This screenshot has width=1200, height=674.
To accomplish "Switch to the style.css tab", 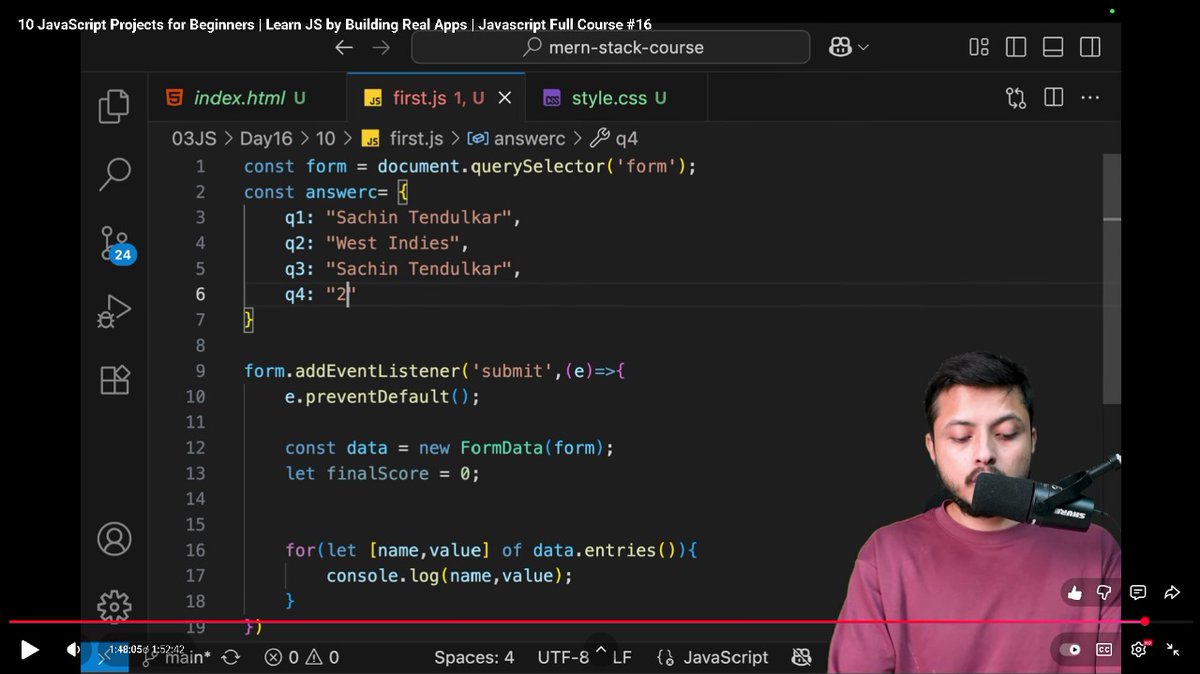I will tap(614, 97).
